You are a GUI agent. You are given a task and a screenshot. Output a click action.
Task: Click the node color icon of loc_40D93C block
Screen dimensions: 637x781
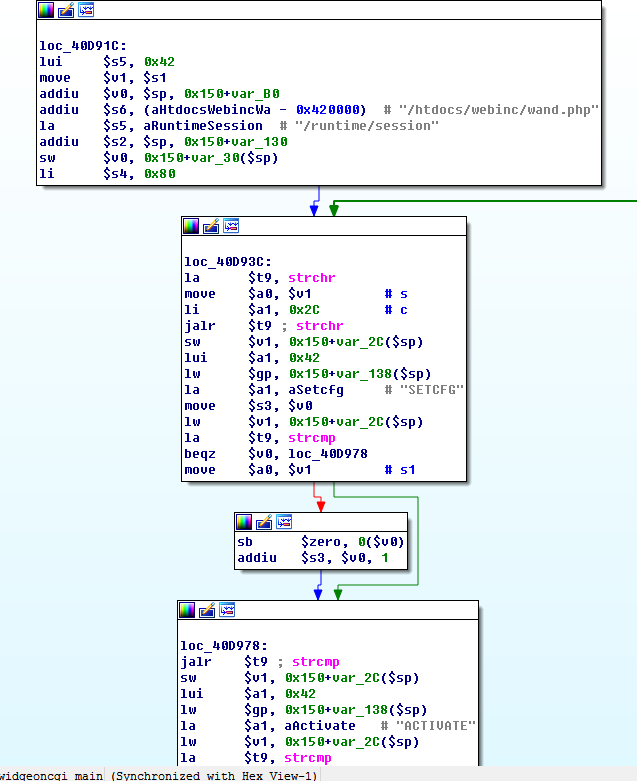[190, 226]
